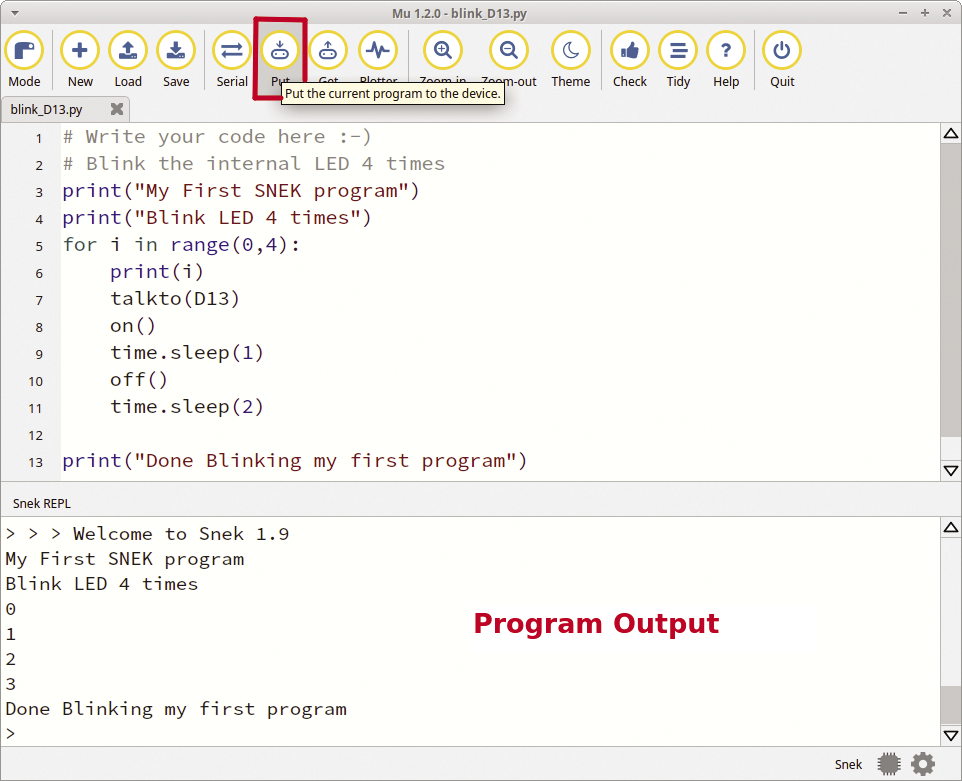Zoom out the editor text

(509, 60)
